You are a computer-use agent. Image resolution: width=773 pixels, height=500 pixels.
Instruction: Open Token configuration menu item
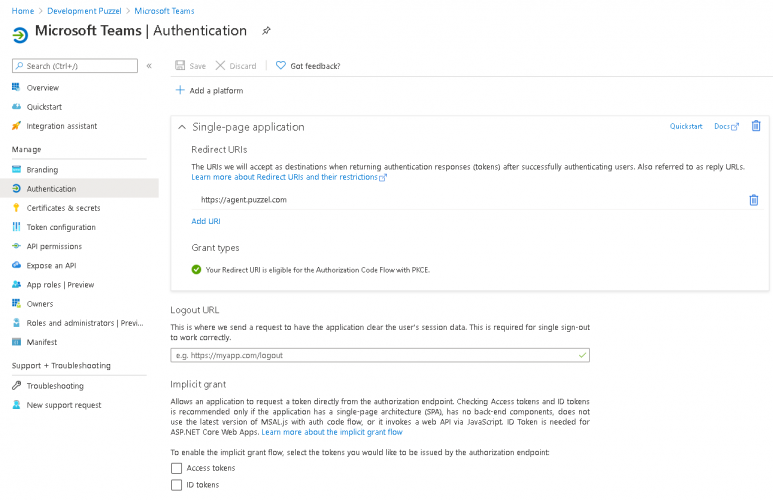(x=61, y=227)
